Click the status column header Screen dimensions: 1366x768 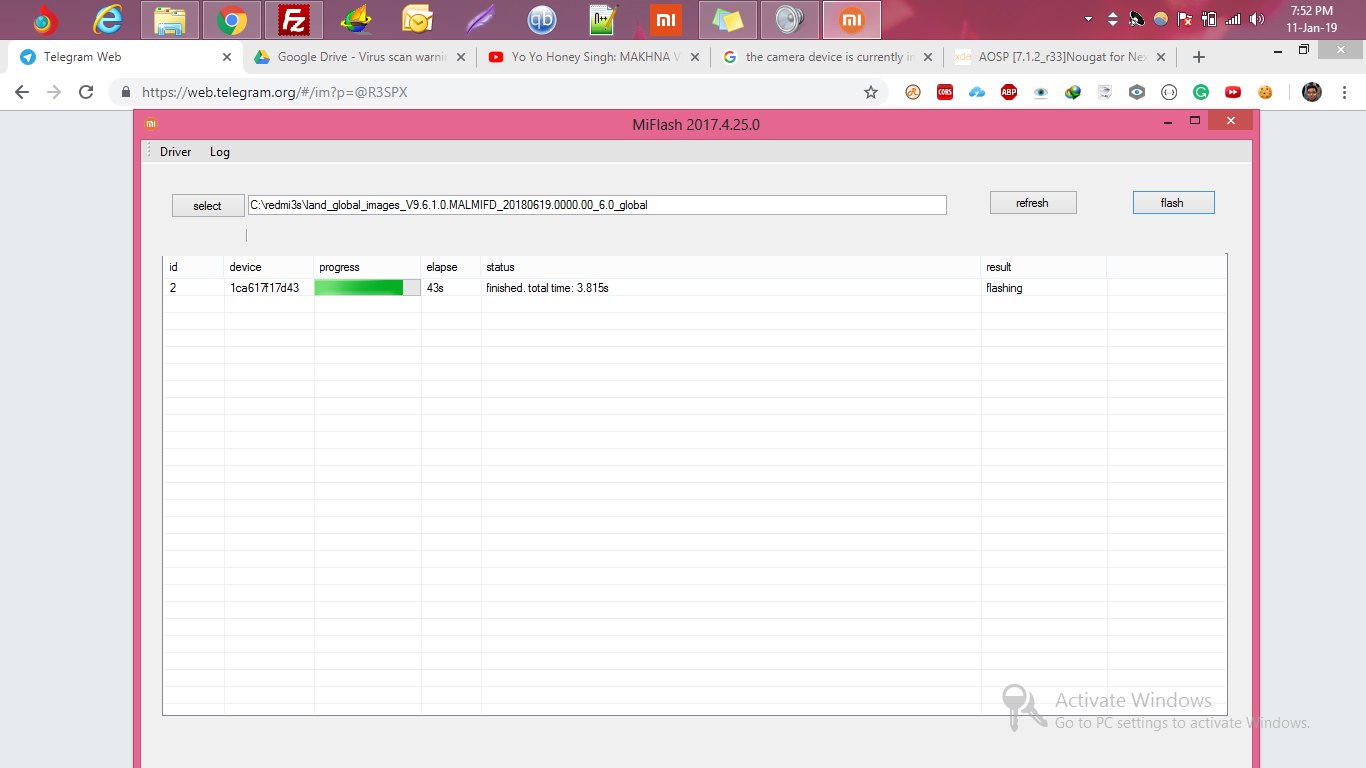coord(731,267)
